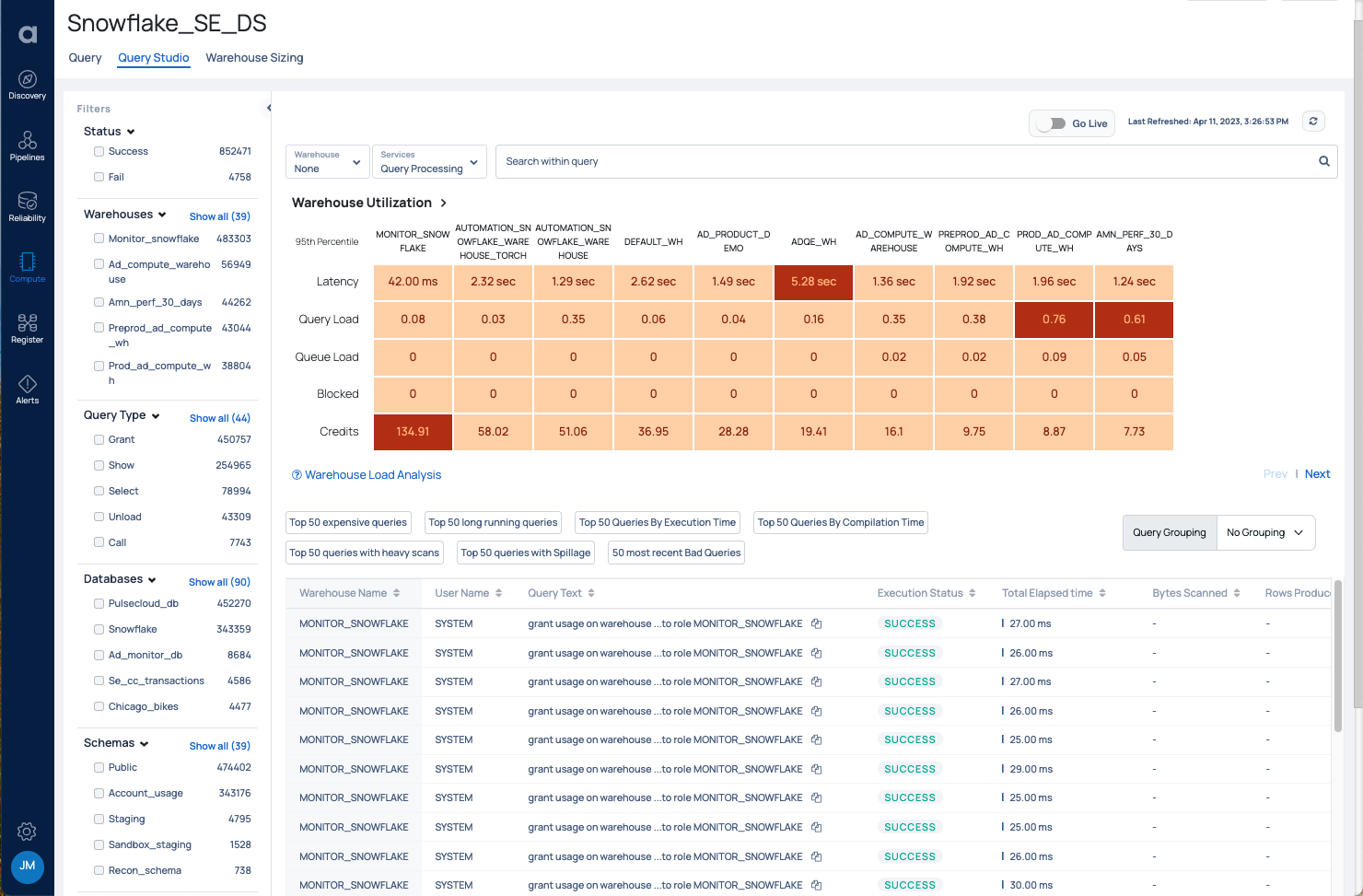Click the help icon beside Warehouse Load Analysis
This screenshot has height=896, width=1363.
point(297,475)
